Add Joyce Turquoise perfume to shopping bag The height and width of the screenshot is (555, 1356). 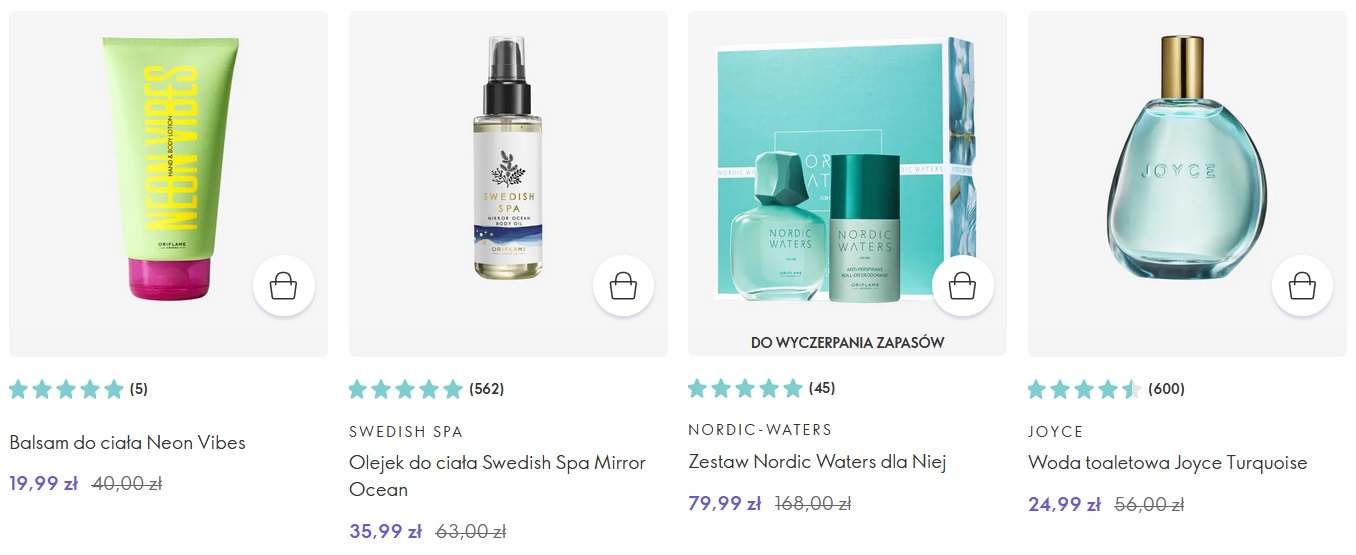1302,286
